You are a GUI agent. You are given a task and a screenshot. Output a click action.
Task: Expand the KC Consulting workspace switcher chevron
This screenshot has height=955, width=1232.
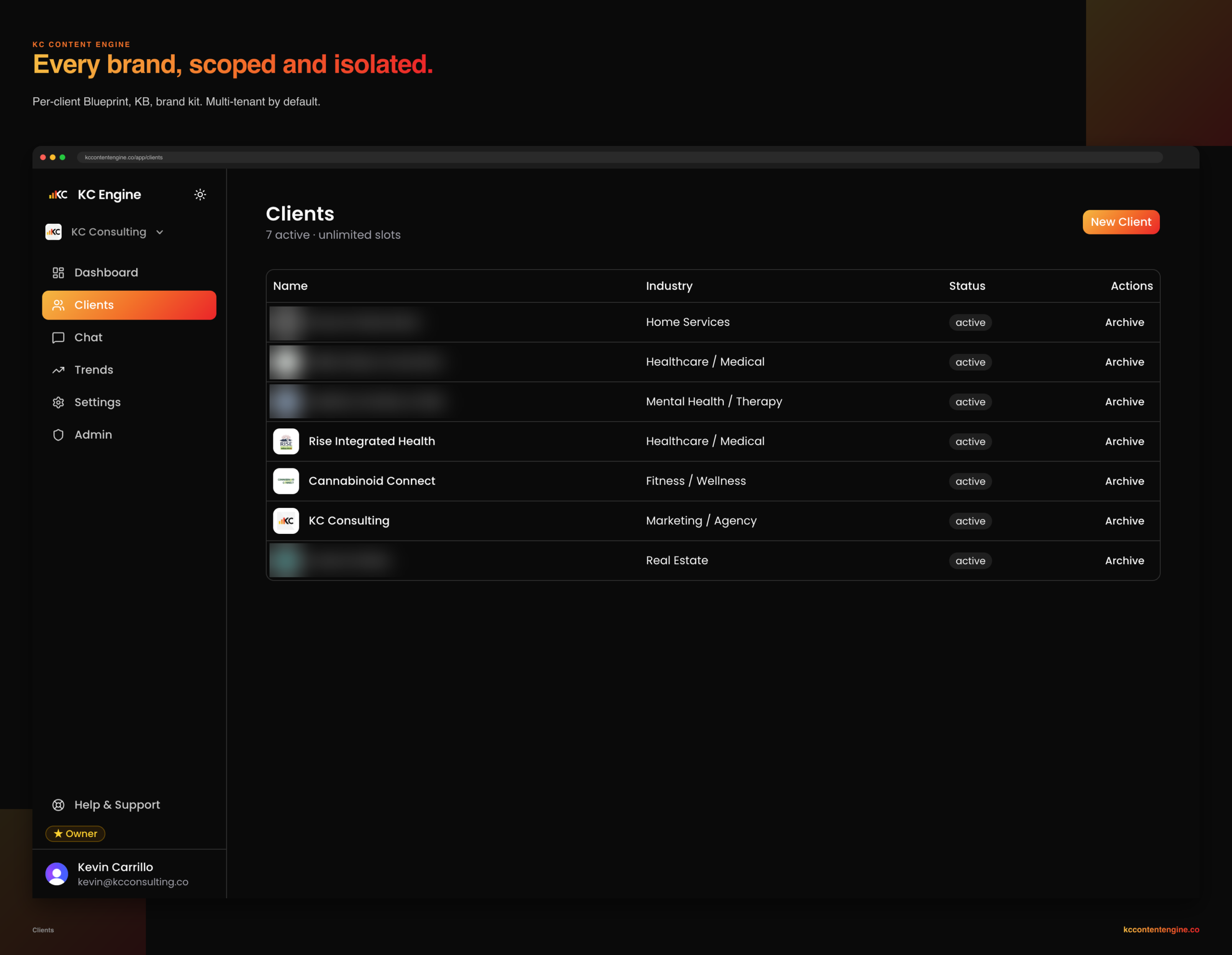[160, 232]
